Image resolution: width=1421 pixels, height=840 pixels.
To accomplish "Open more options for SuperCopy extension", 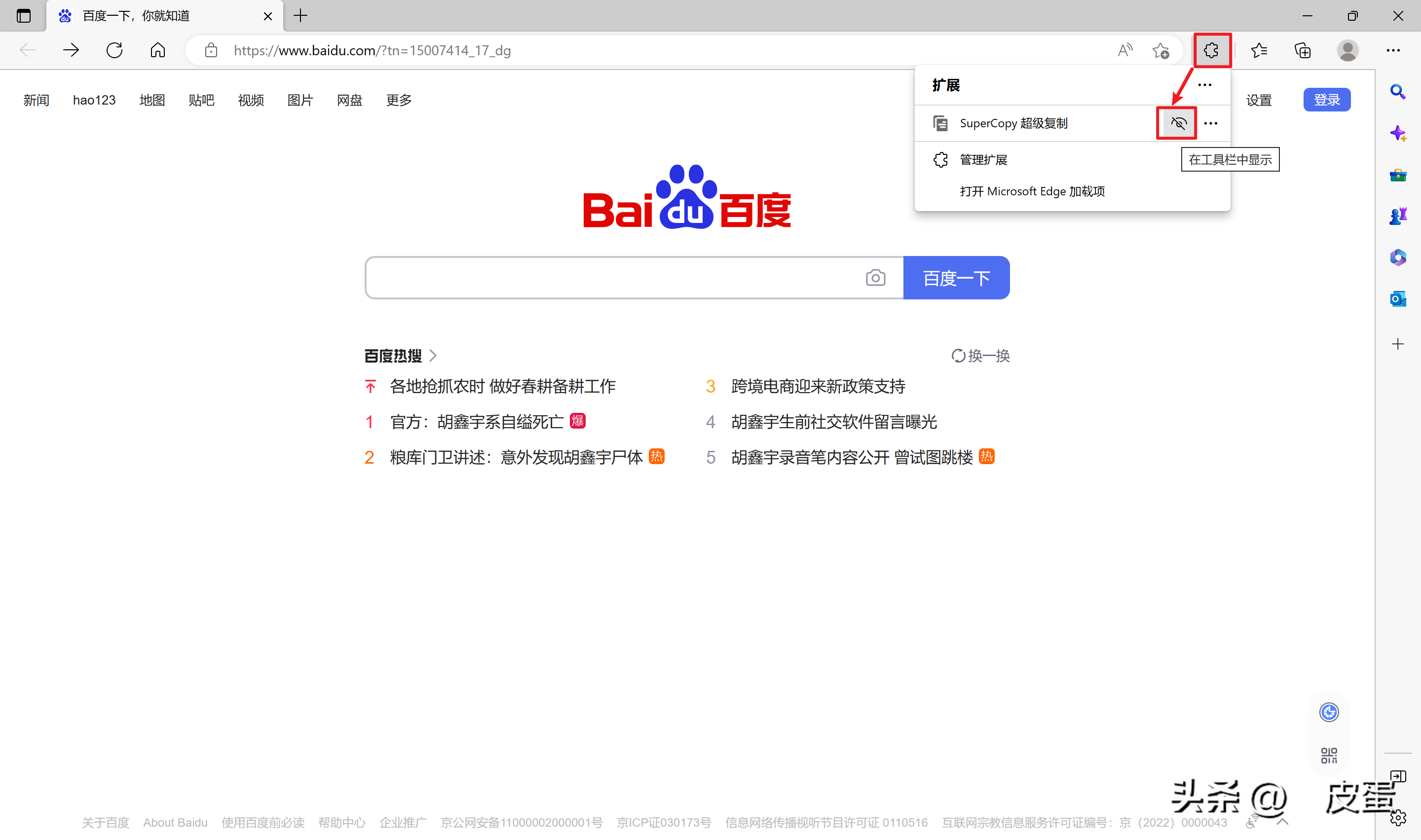I will (1210, 123).
